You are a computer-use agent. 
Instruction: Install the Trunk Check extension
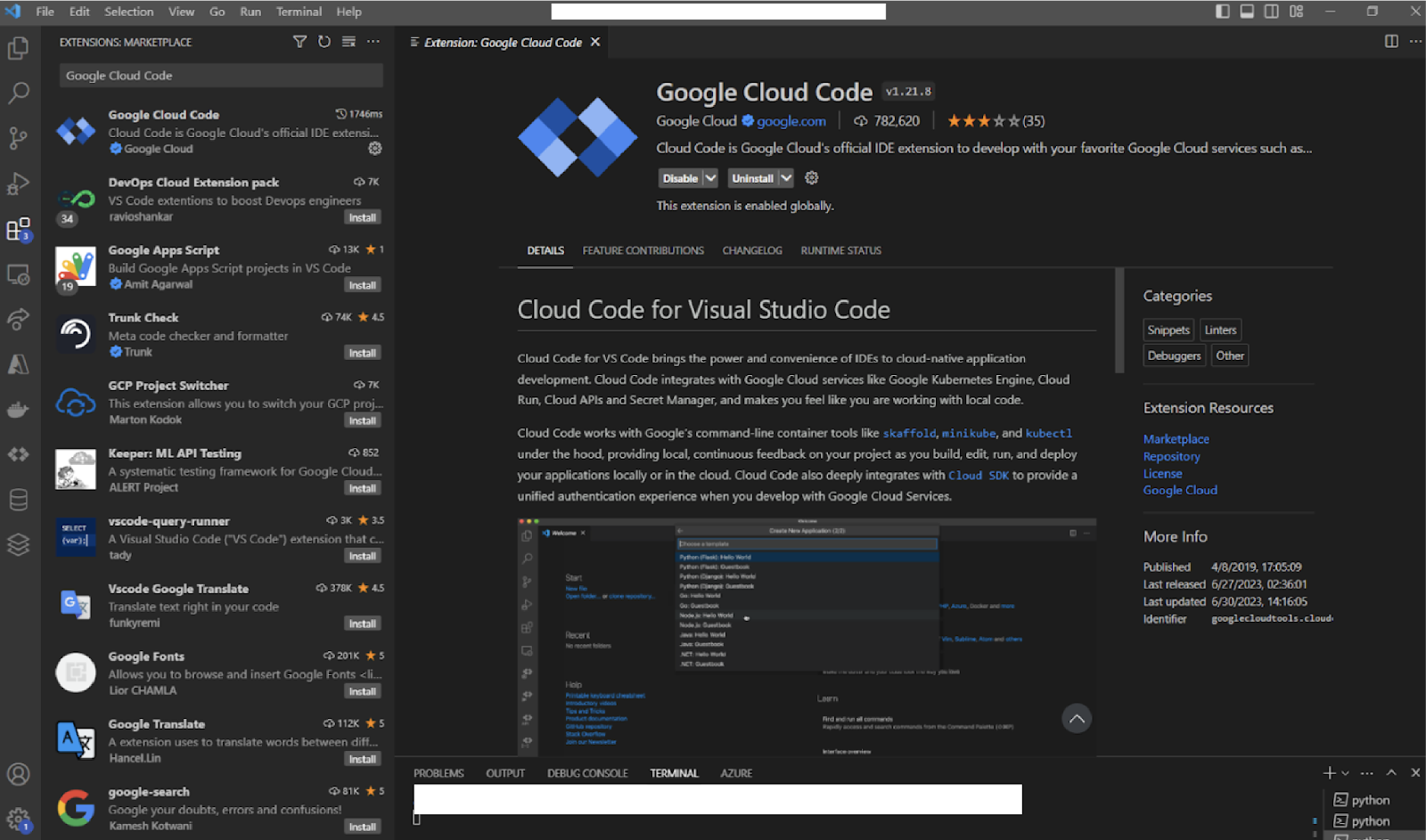(x=363, y=353)
